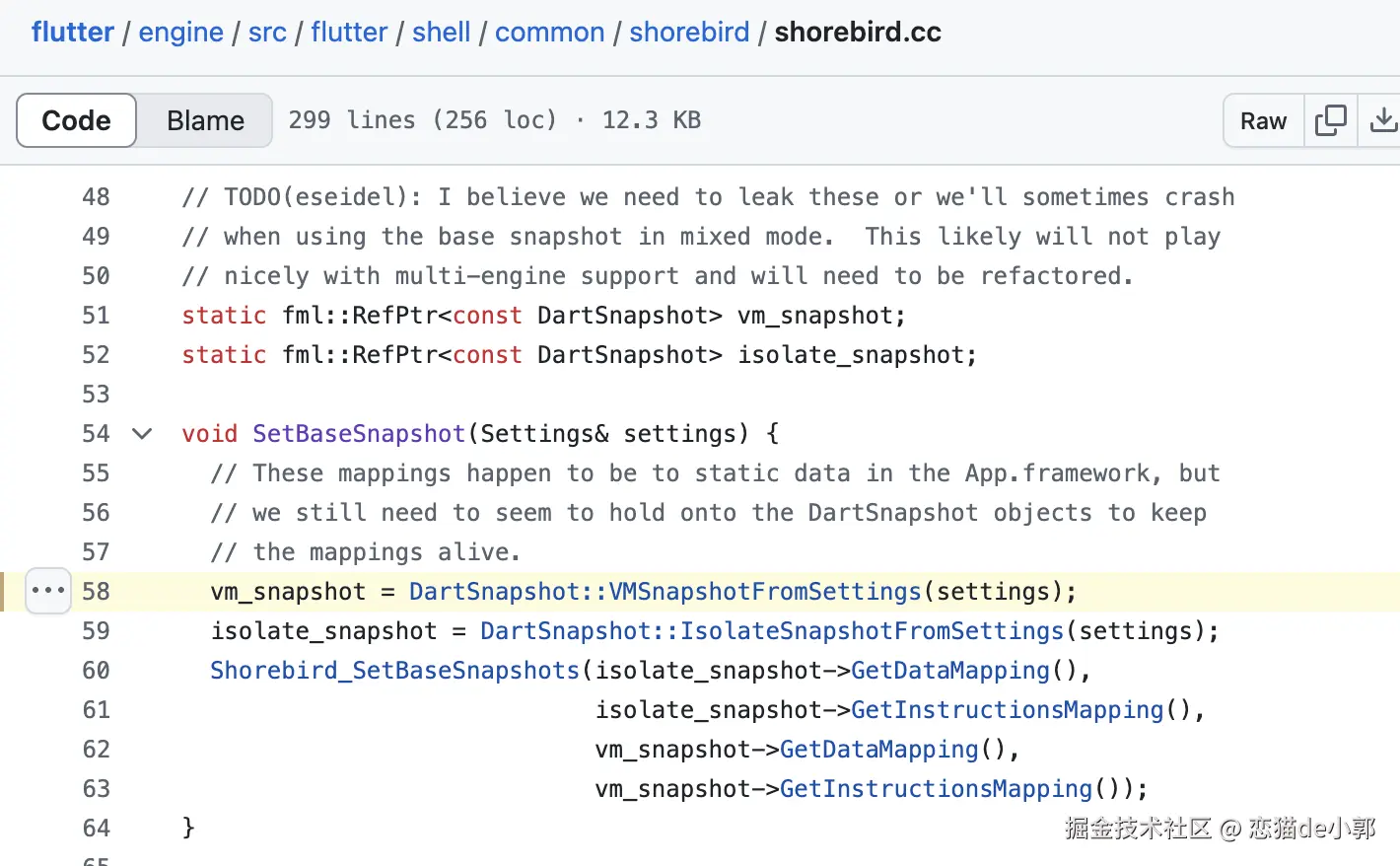The height and width of the screenshot is (866, 1400).
Task: Navigate to flutter root breadcrumb
Action: click(73, 32)
